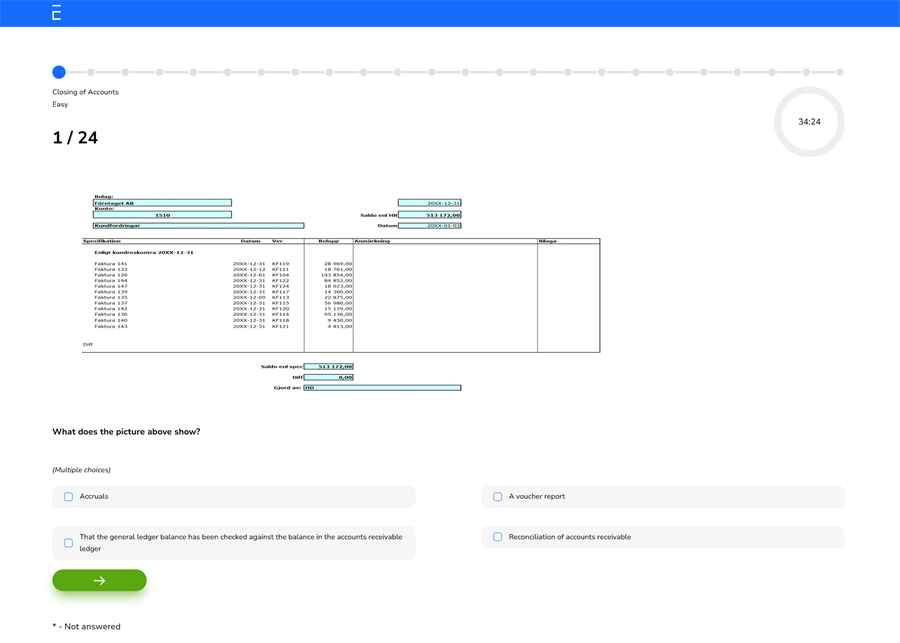The height and width of the screenshot is (643, 900).
Task: Click the Konto field showing 1510
Action: coord(162,215)
